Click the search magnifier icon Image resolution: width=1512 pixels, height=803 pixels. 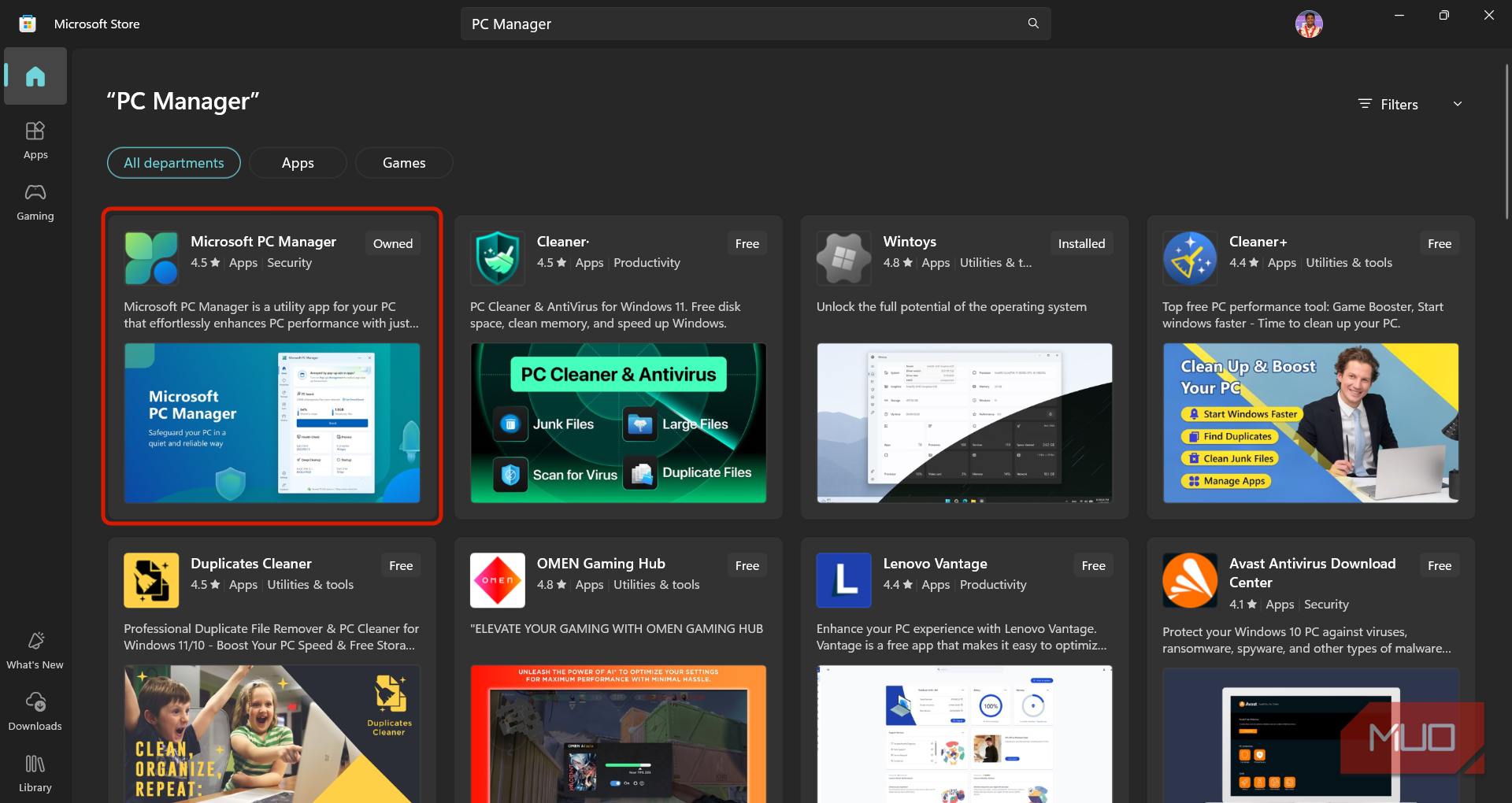coord(1033,24)
